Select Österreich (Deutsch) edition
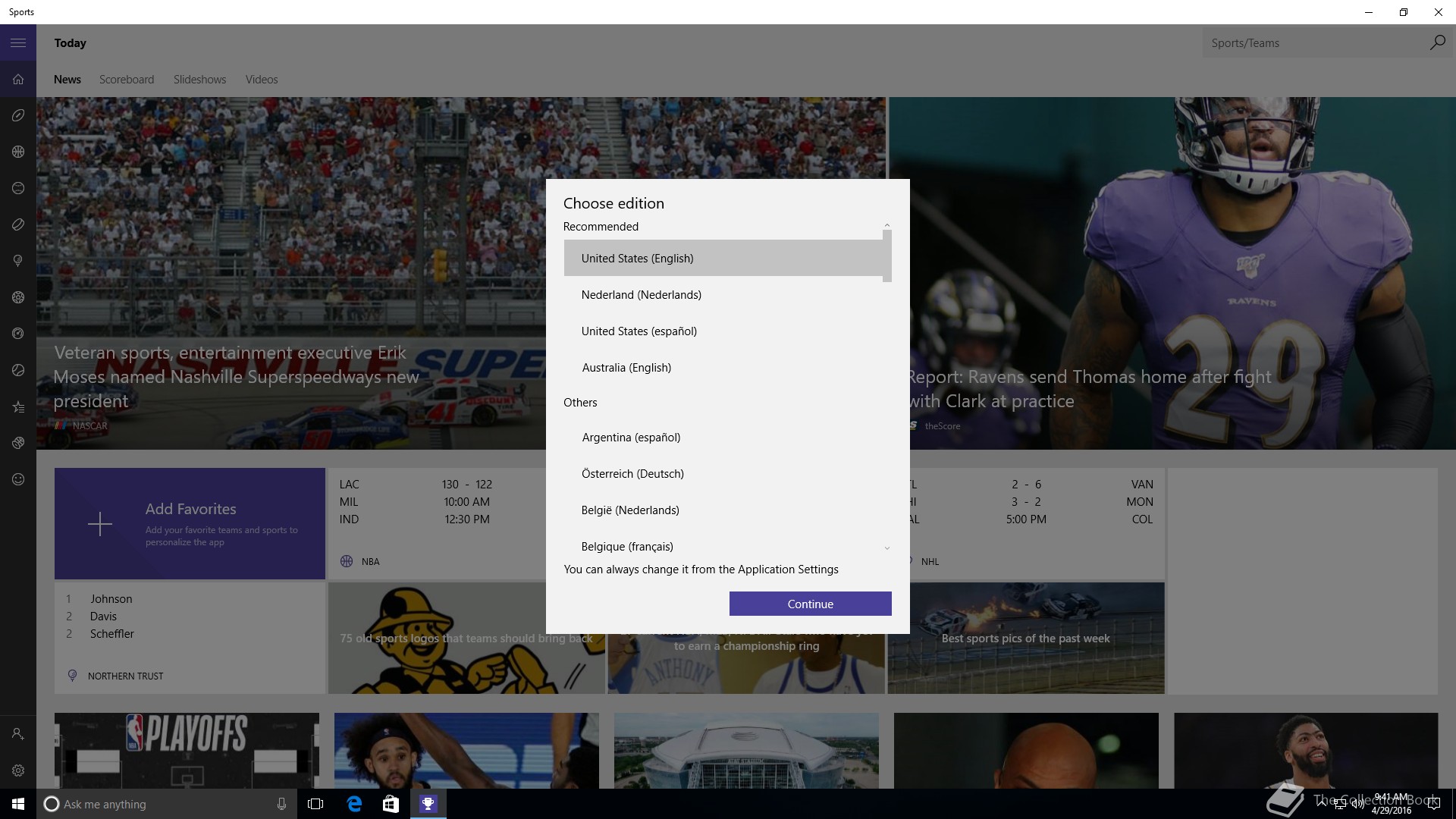1456x819 pixels. click(723, 474)
